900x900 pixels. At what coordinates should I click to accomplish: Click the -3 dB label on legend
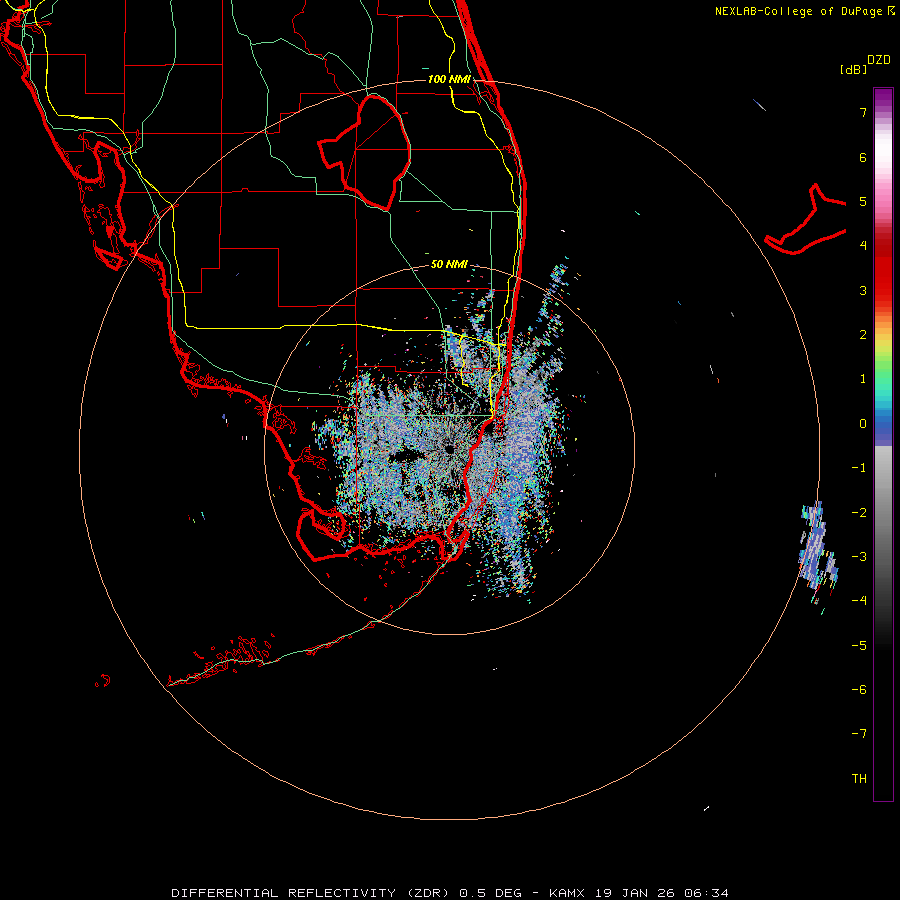tap(859, 556)
